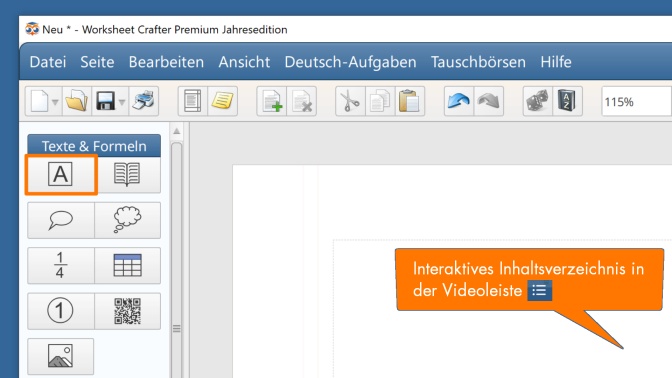
Task: Click the sidebar vertical scrollbar handle
Action: (x=177, y=328)
